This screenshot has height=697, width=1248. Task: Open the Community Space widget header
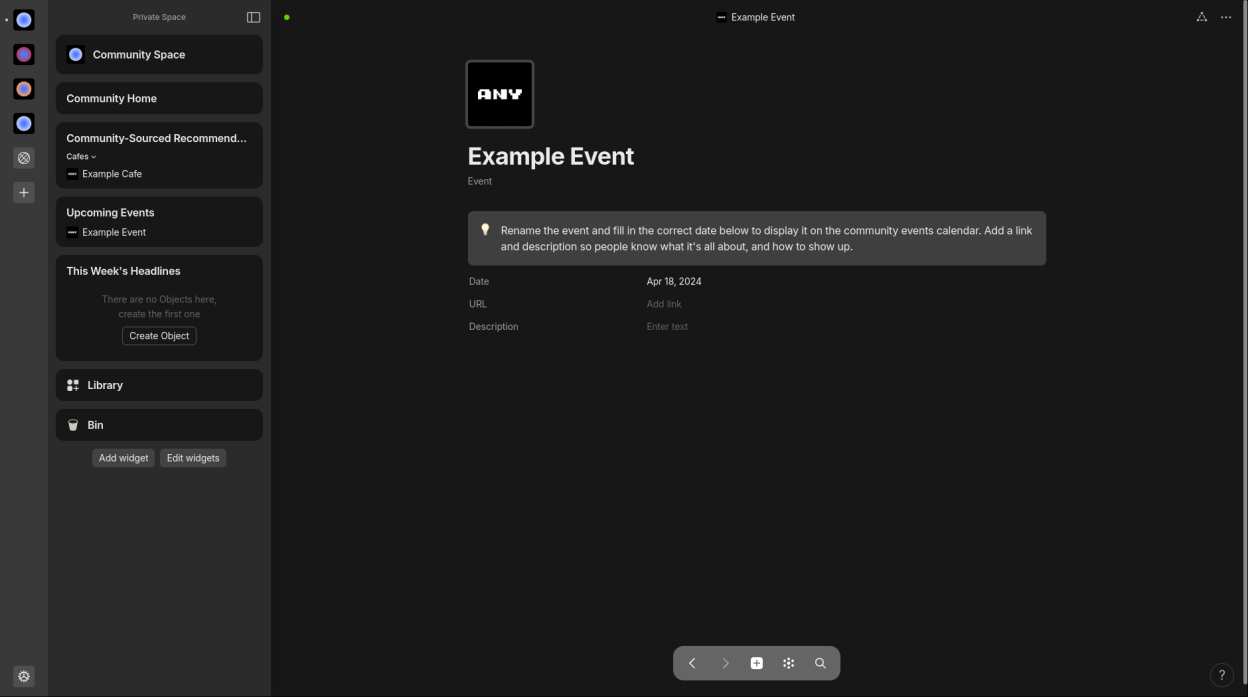[159, 55]
